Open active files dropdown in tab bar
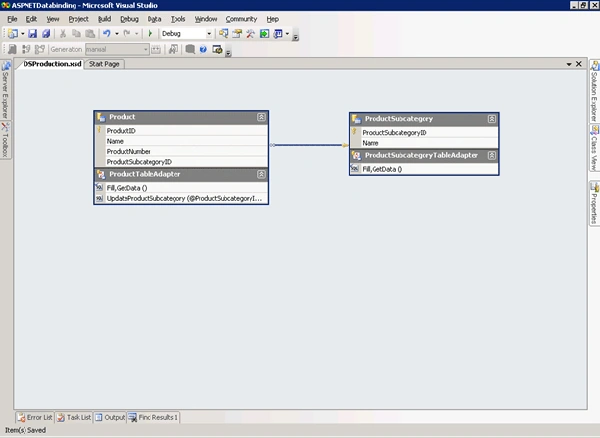Viewport: 600px width, 438px height. tap(569, 64)
